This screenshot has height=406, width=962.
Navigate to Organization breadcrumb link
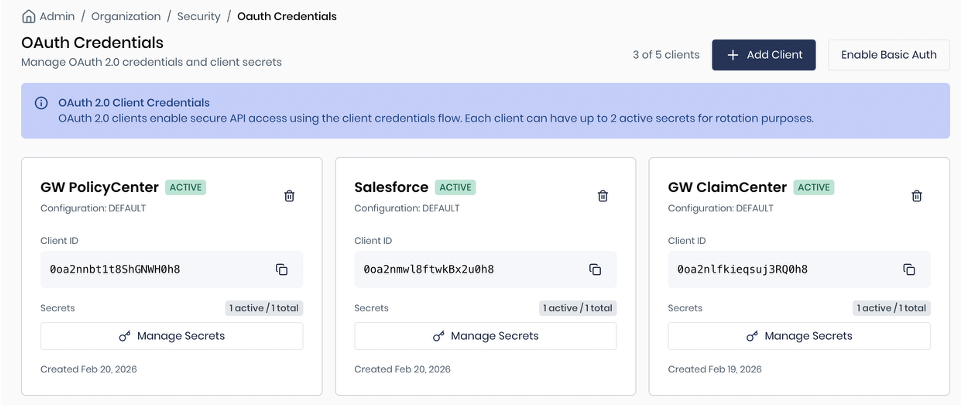tap(126, 16)
